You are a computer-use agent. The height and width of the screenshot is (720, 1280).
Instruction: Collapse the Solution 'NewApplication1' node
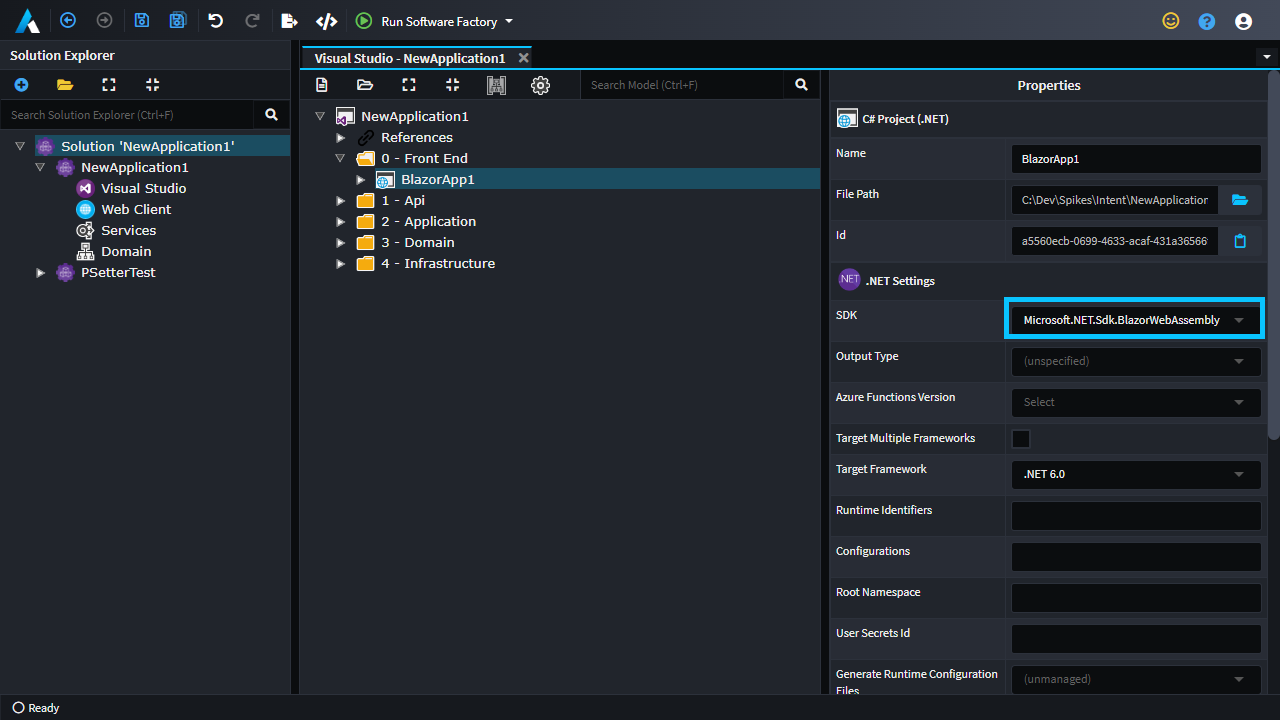point(20,146)
